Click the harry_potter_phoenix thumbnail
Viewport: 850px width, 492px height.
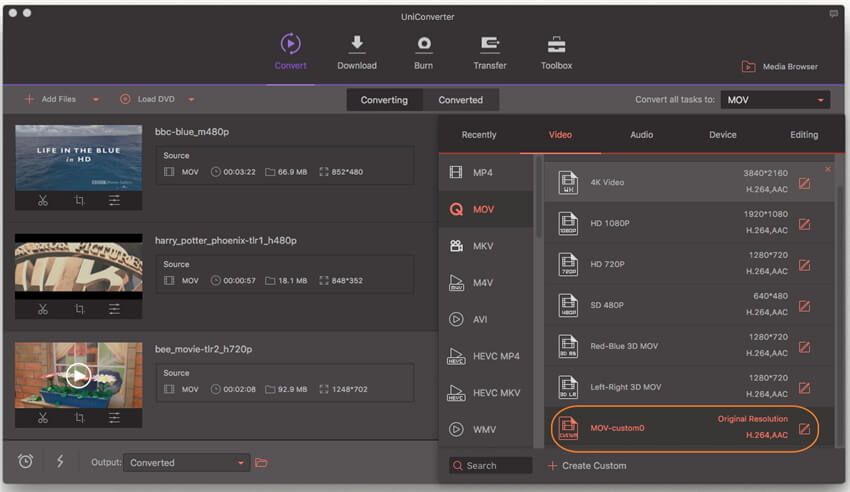pos(79,267)
